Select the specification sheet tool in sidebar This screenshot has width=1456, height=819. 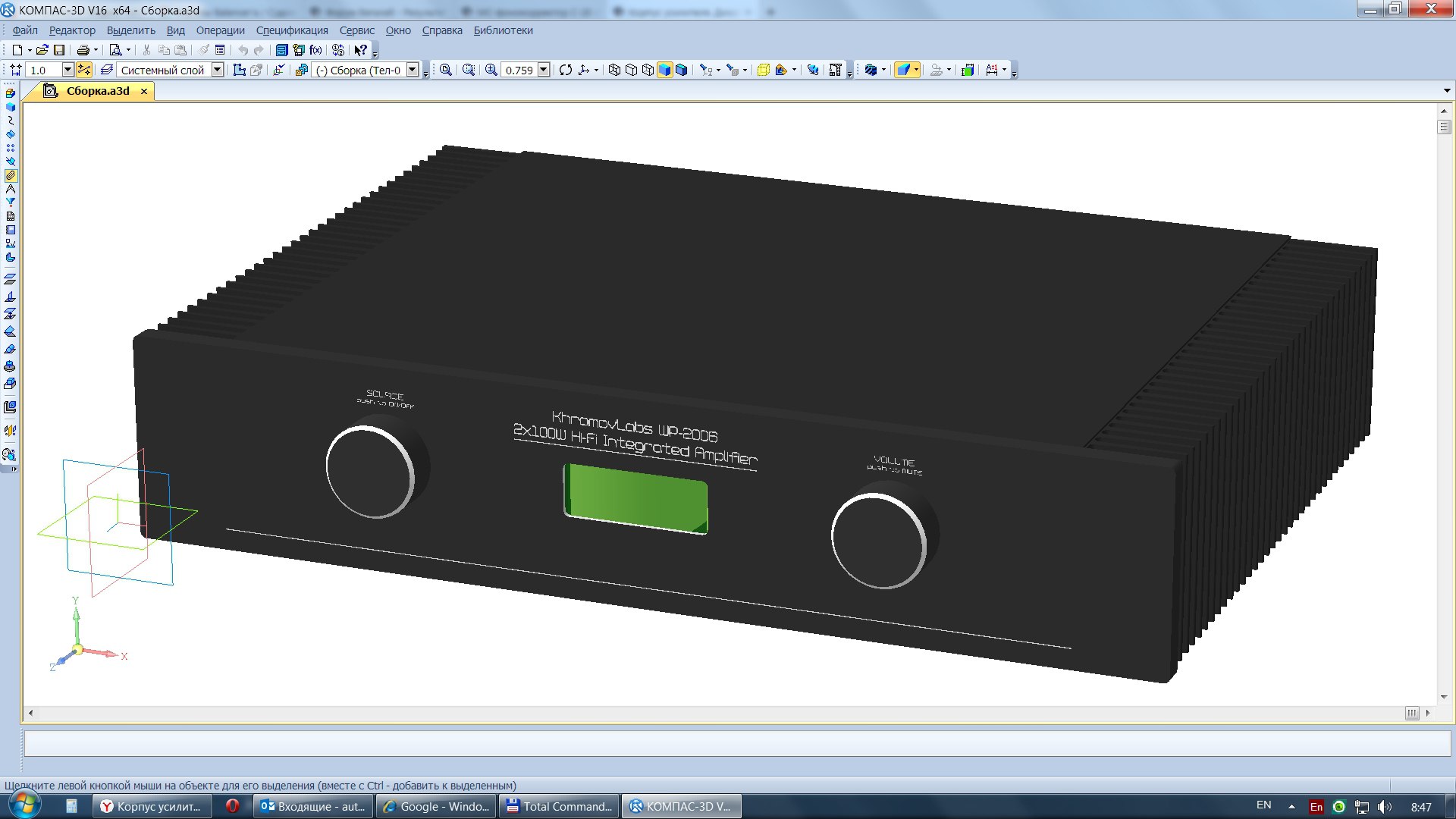point(11,216)
